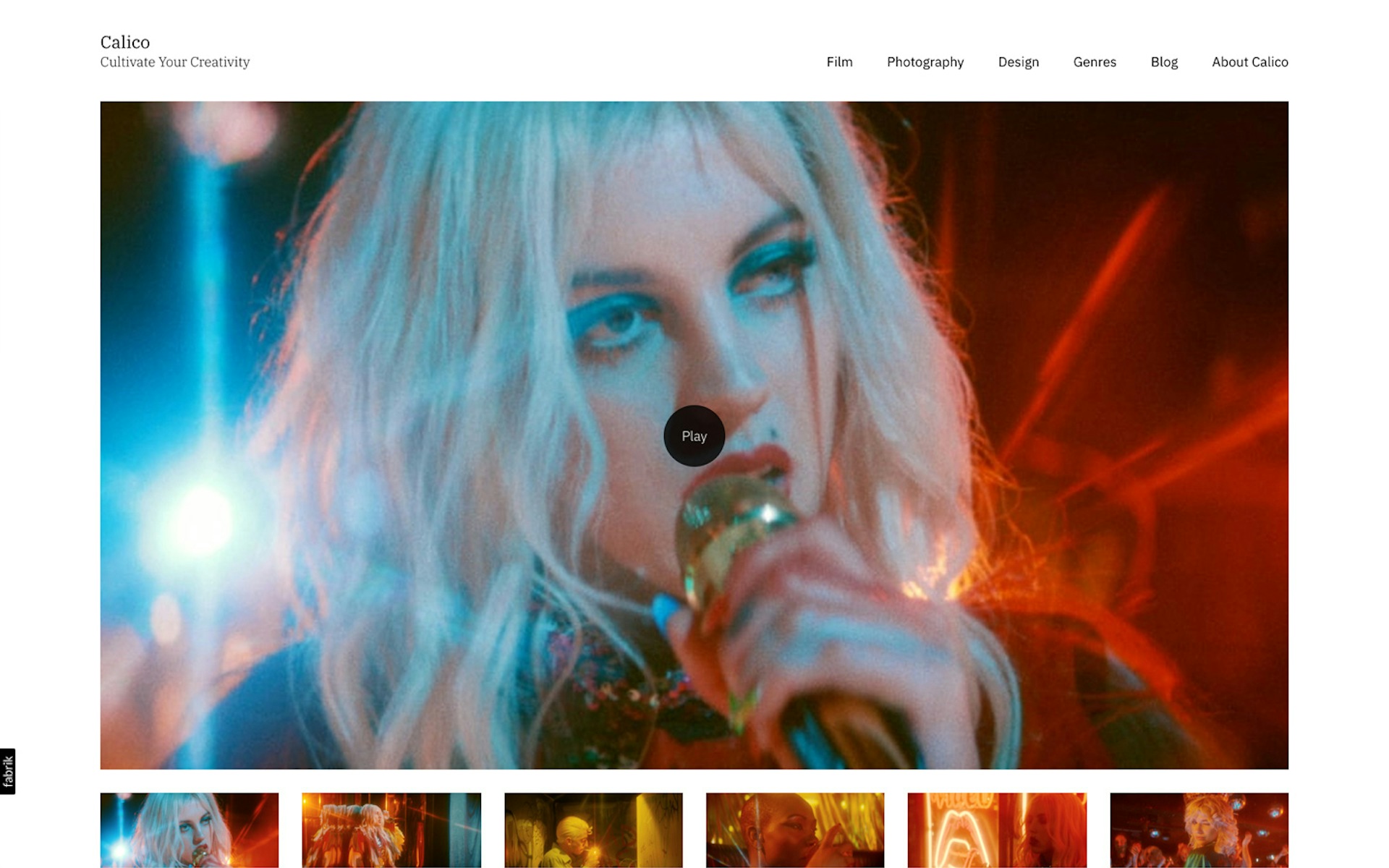Open the Genres dropdown menu

point(1093,61)
